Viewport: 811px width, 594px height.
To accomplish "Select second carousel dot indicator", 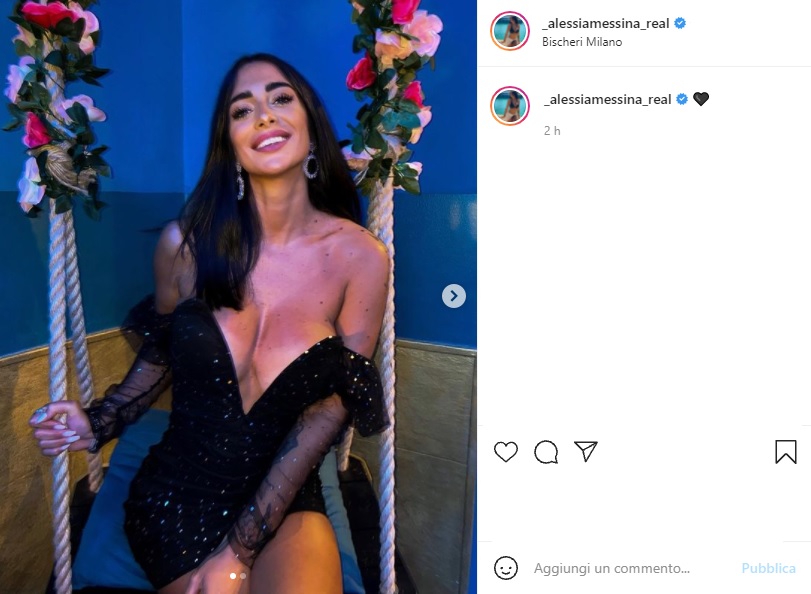I will click(243, 576).
